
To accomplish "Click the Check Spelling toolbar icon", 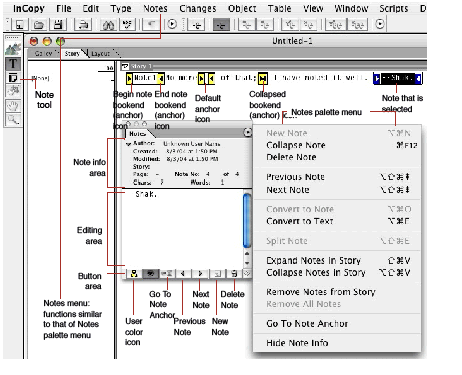I will (127, 25).
